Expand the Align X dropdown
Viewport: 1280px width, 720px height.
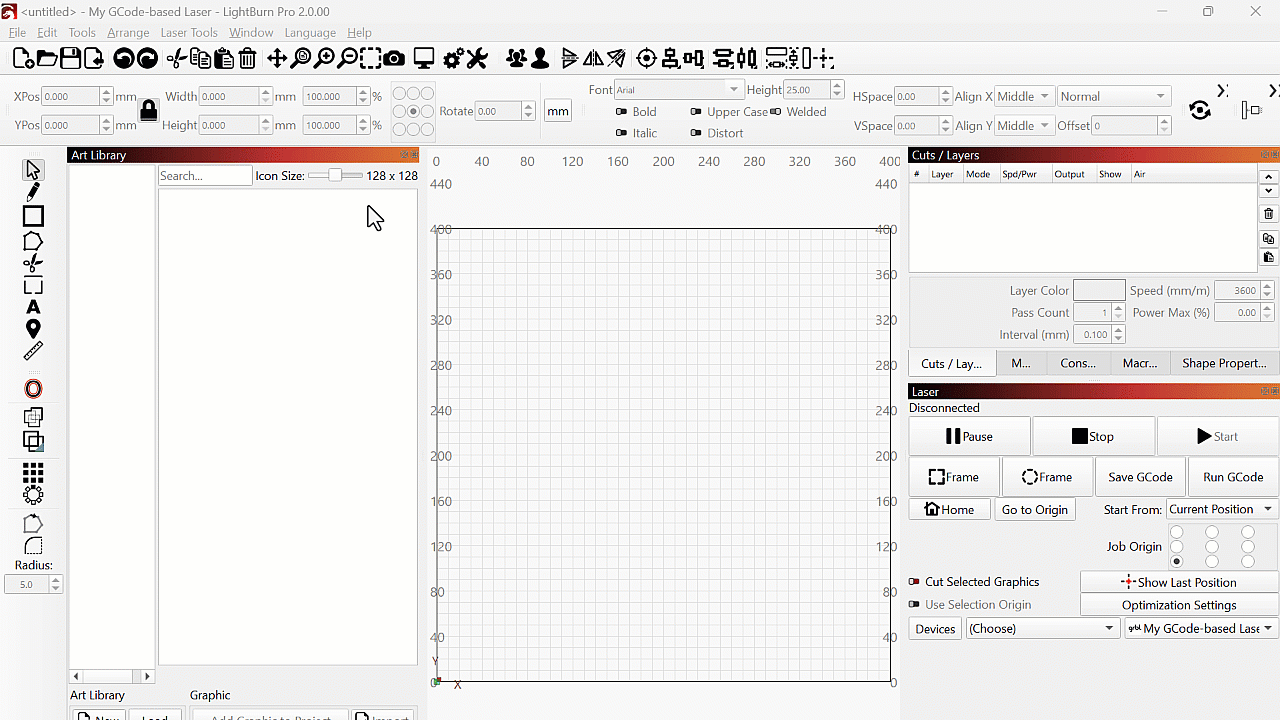(1024, 97)
